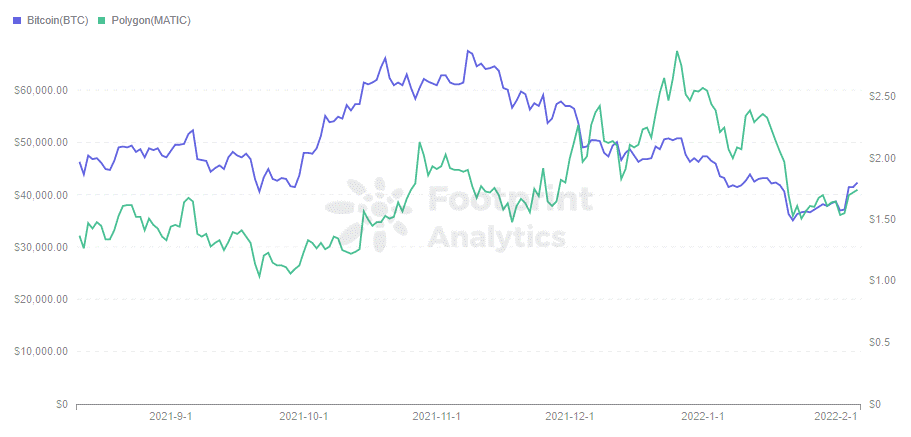Click the purple Bitcoin legend swatch
The image size is (911, 437).
(x=18, y=20)
